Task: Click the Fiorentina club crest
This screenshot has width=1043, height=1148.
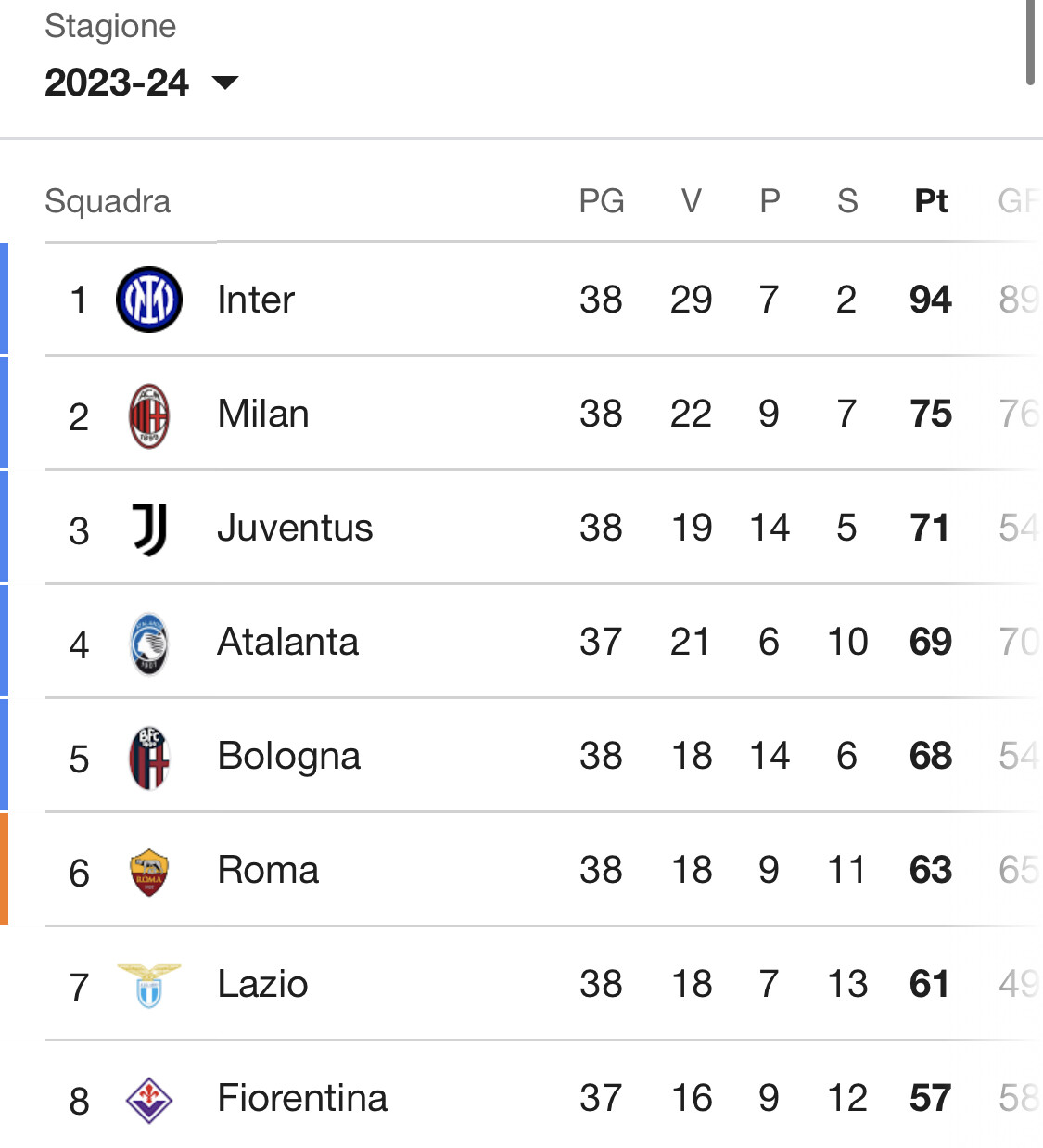Action: coord(149,1100)
